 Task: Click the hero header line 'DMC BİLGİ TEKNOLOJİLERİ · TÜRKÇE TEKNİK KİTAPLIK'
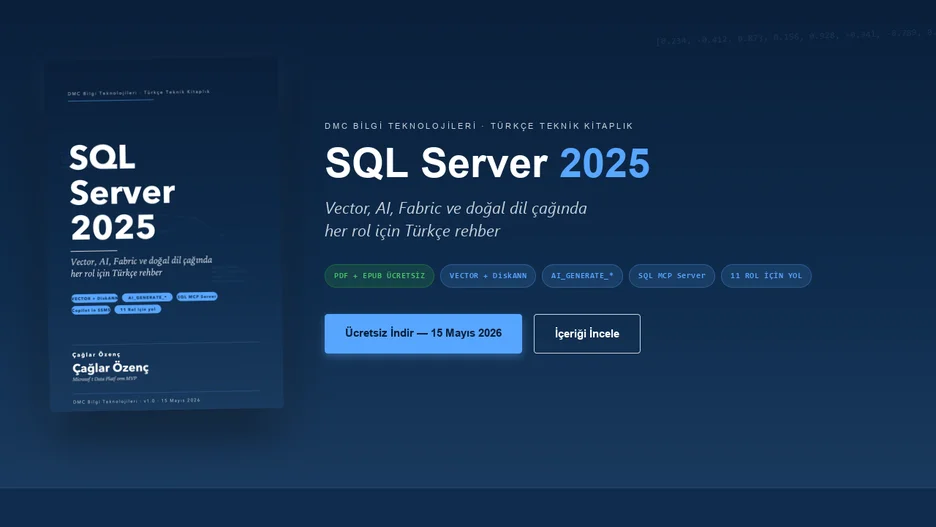(479, 126)
